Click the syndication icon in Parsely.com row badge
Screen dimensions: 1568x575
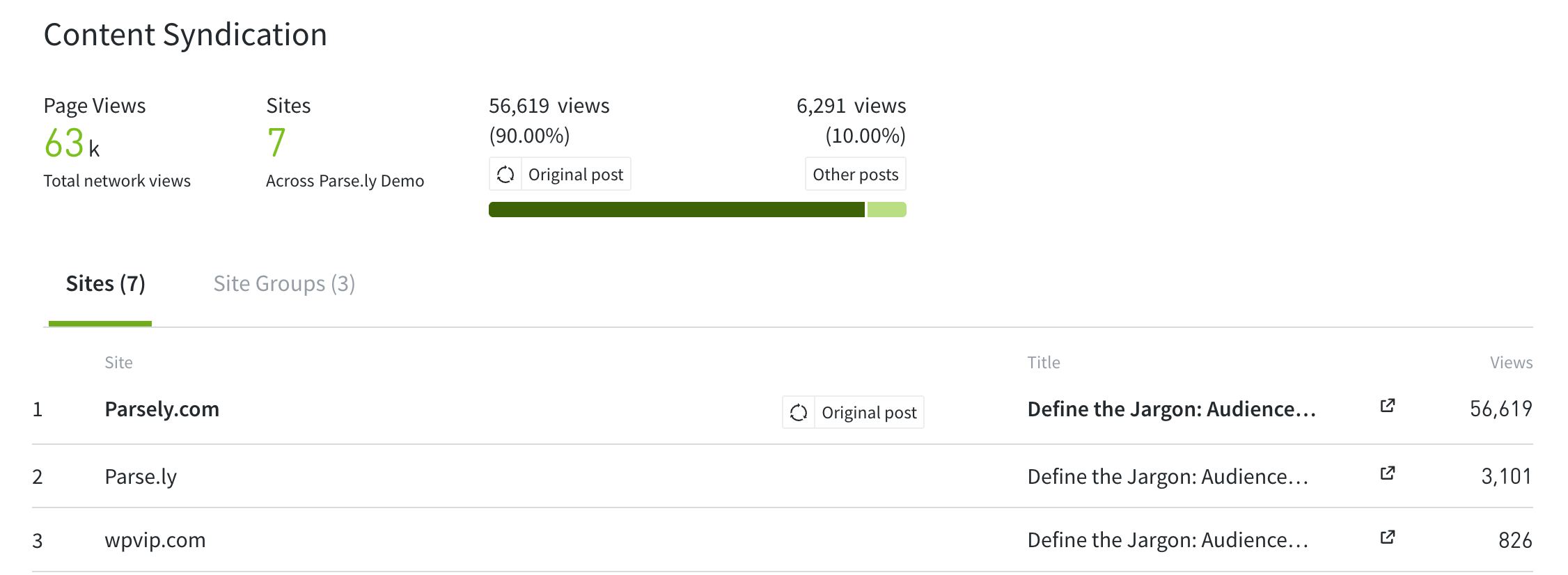(x=799, y=413)
